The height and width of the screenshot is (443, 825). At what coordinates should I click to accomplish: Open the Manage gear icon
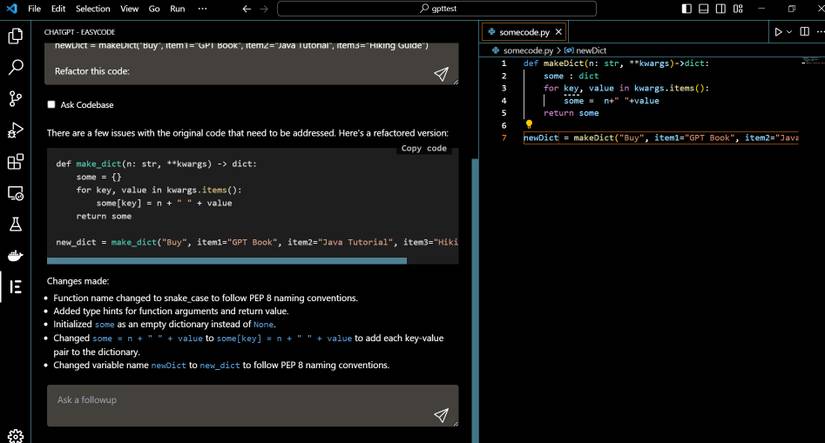click(15, 435)
